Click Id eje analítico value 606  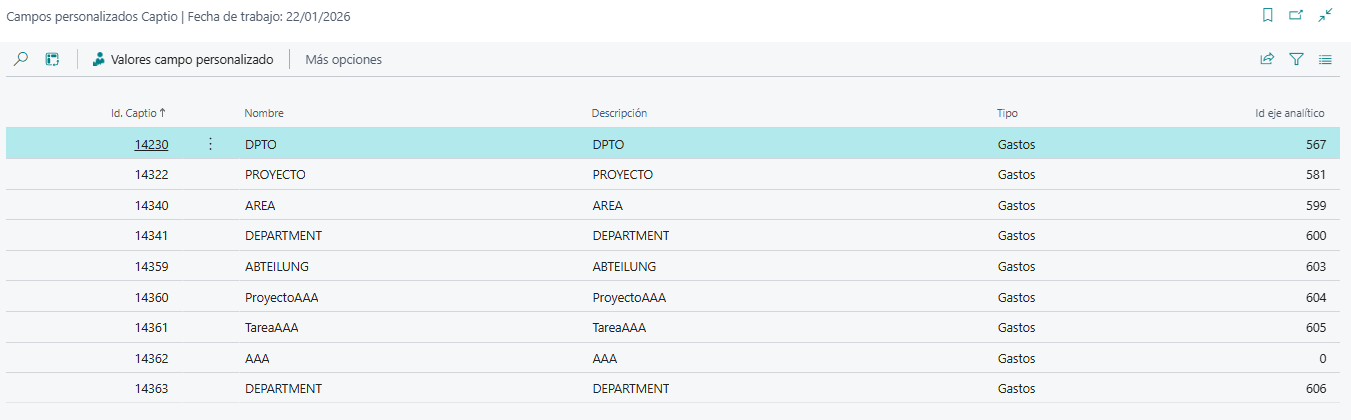(x=1315, y=389)
